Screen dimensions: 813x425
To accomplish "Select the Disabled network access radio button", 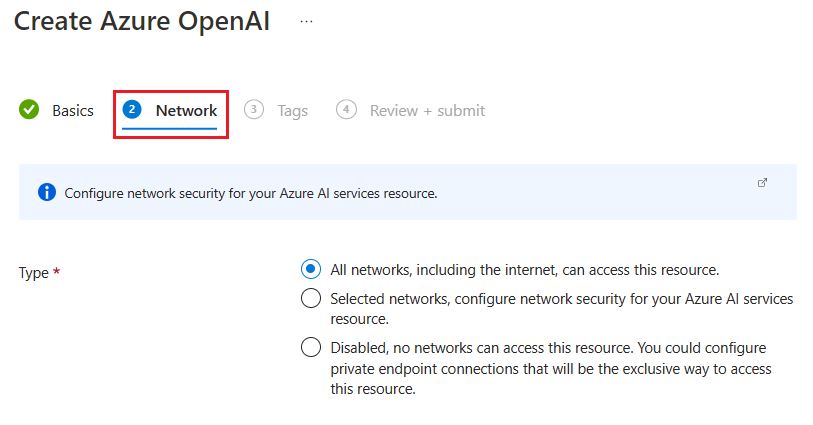I will pyautogui.click(x=311, y=347).
